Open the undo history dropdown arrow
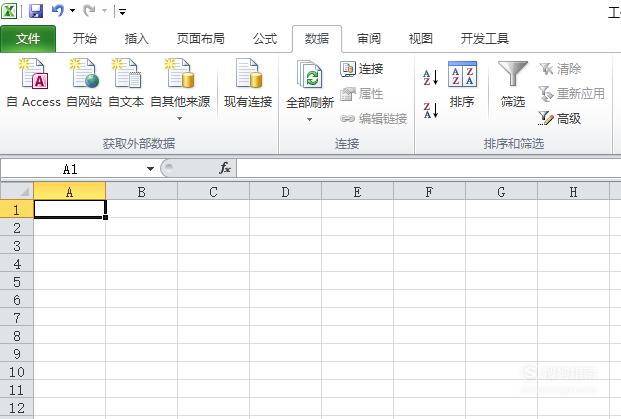 (x=72, y=11)
